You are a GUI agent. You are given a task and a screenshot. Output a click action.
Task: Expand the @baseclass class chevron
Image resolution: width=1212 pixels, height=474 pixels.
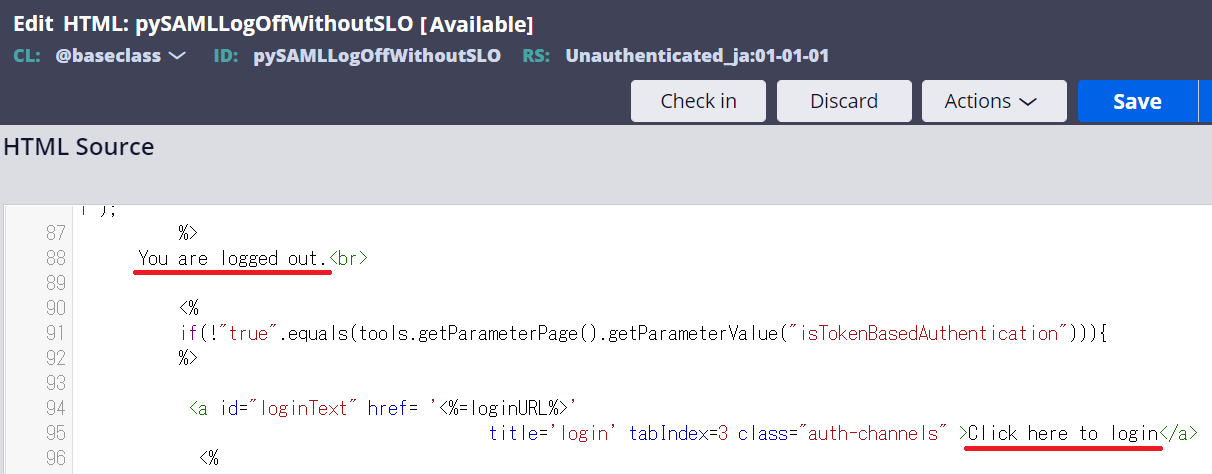coord(177,56)
